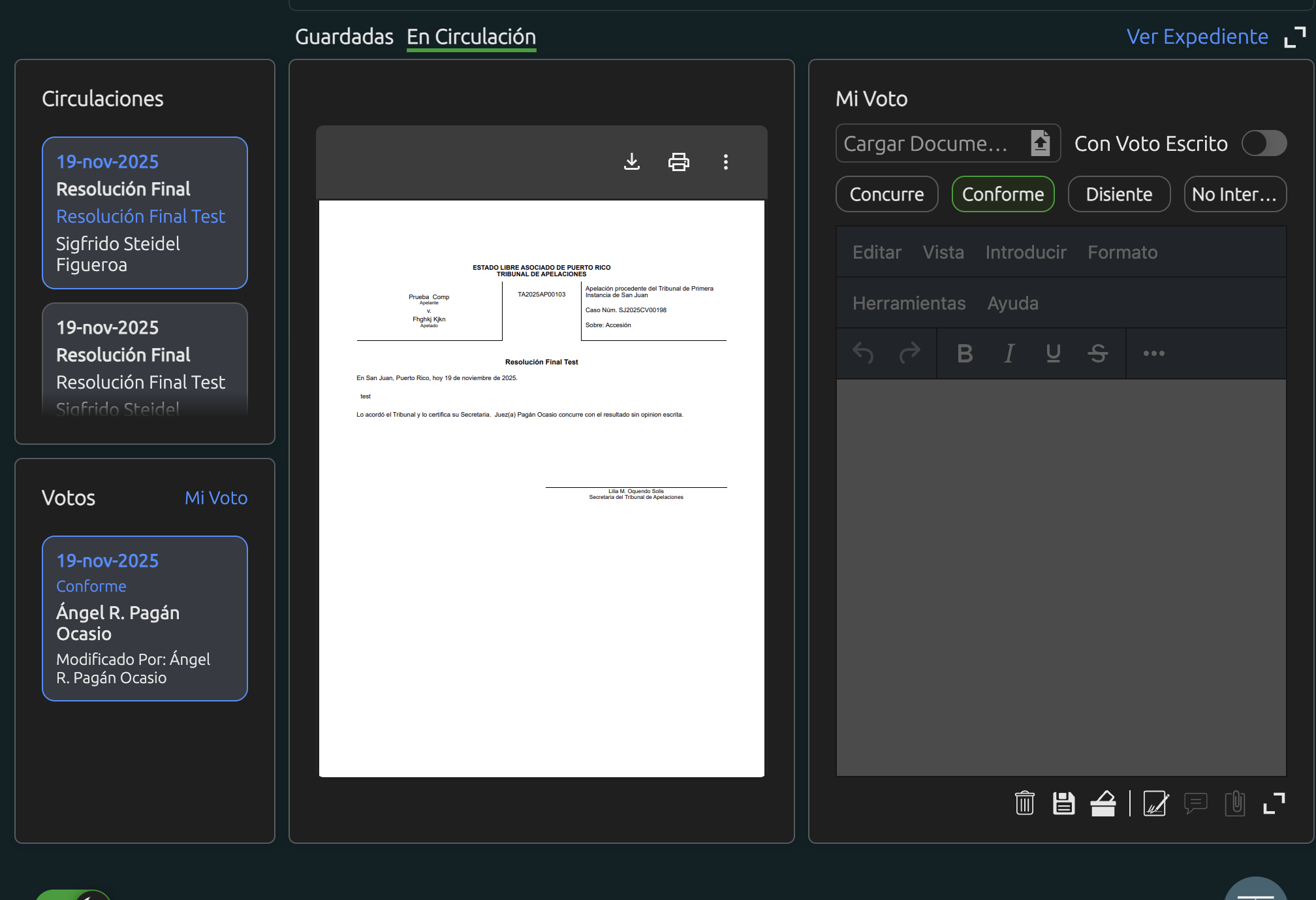Toggle Con Voto Escrito switch
The image size is (1316, 900).
click(x=1263, y=143)
